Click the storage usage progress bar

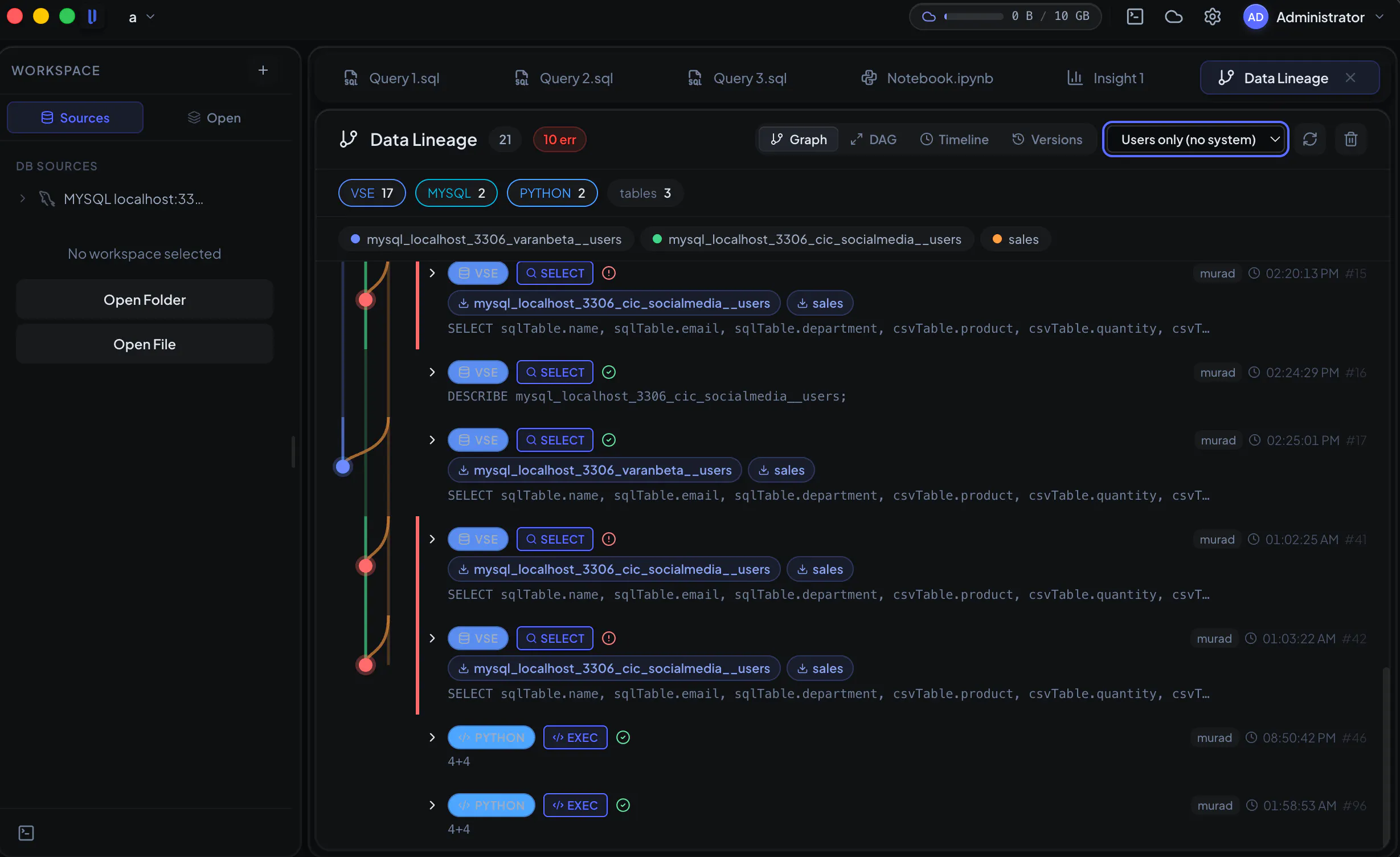click(973, 16)
